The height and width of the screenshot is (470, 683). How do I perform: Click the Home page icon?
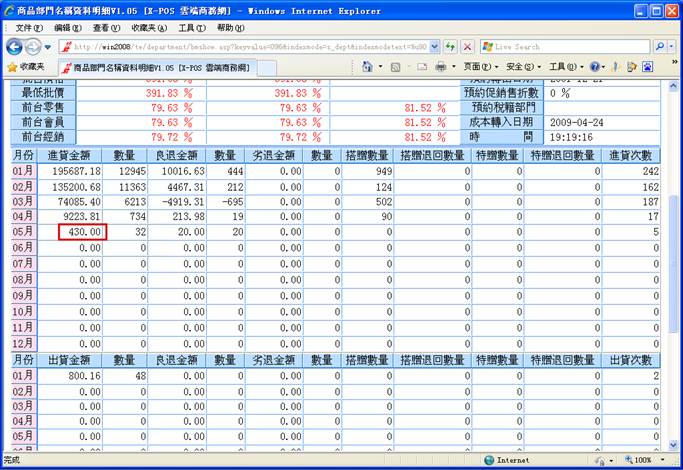(x=368, y=67)
